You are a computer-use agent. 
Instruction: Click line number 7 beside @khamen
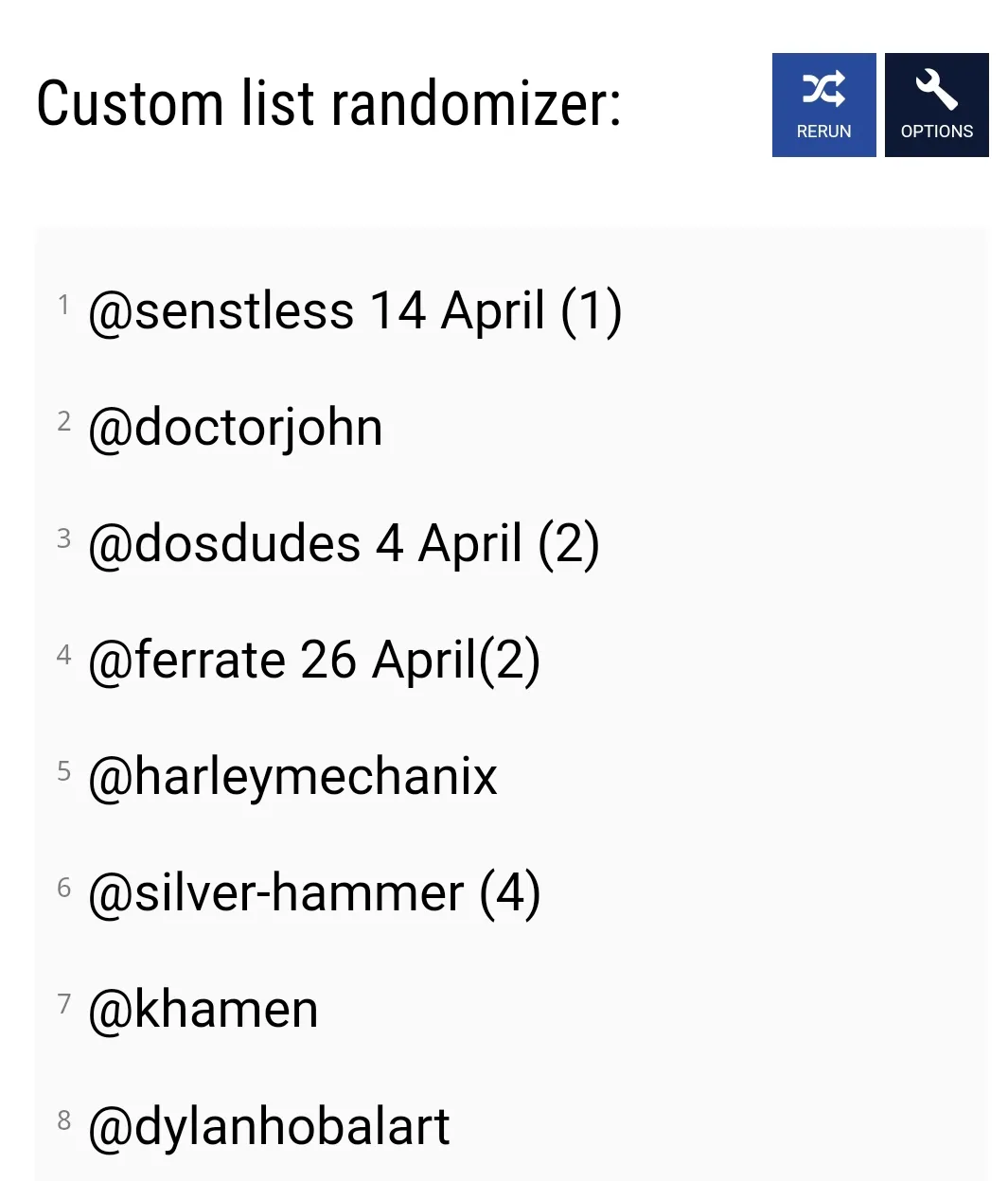63,1003
